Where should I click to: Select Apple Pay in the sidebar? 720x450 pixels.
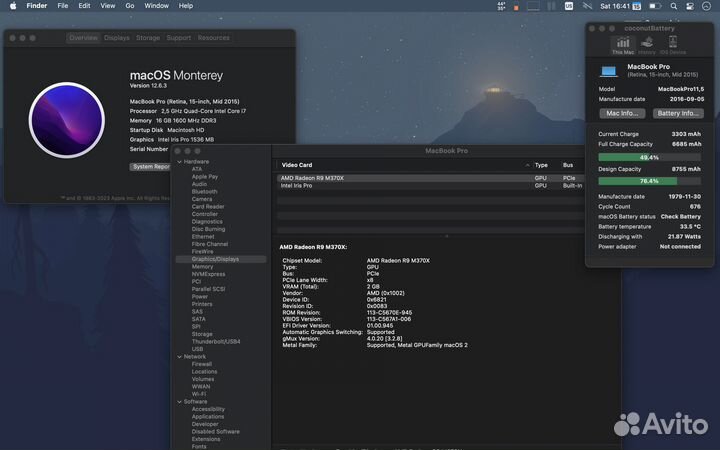205,177
